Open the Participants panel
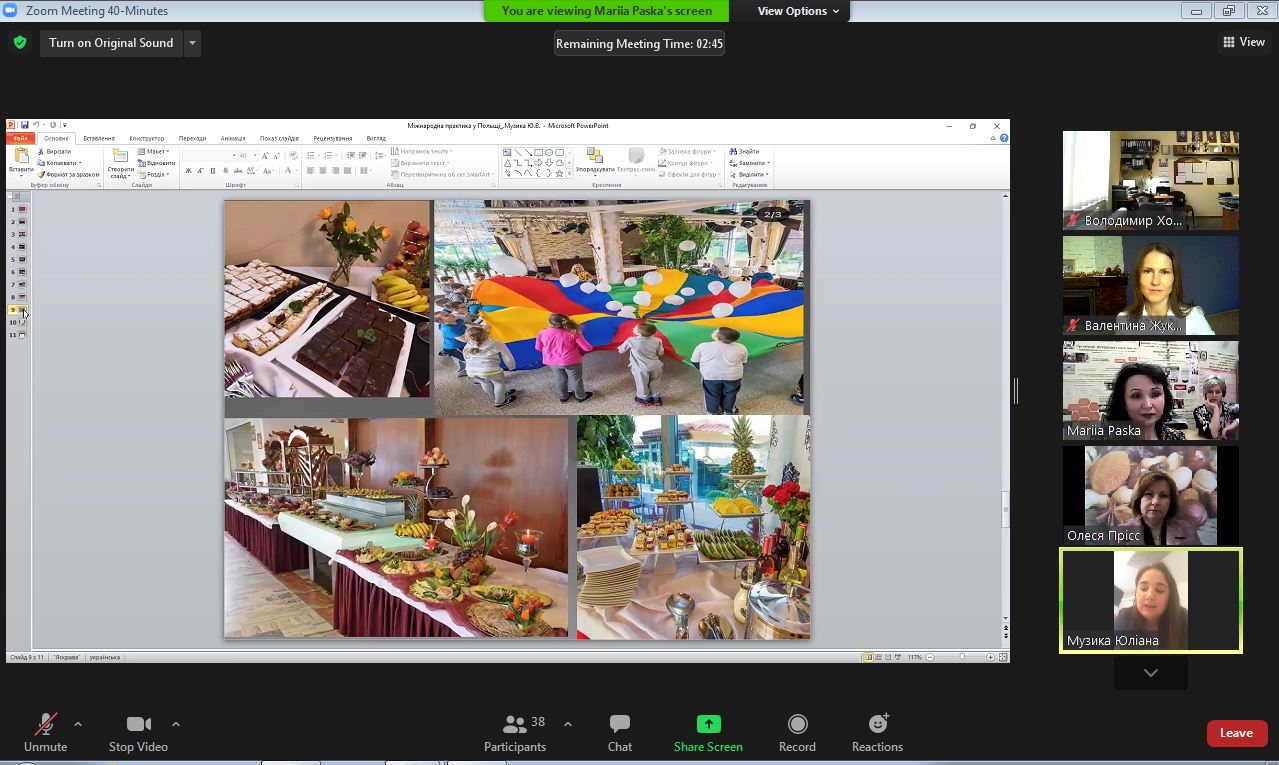Screen dimensions: 1279x765 [515, 724]
